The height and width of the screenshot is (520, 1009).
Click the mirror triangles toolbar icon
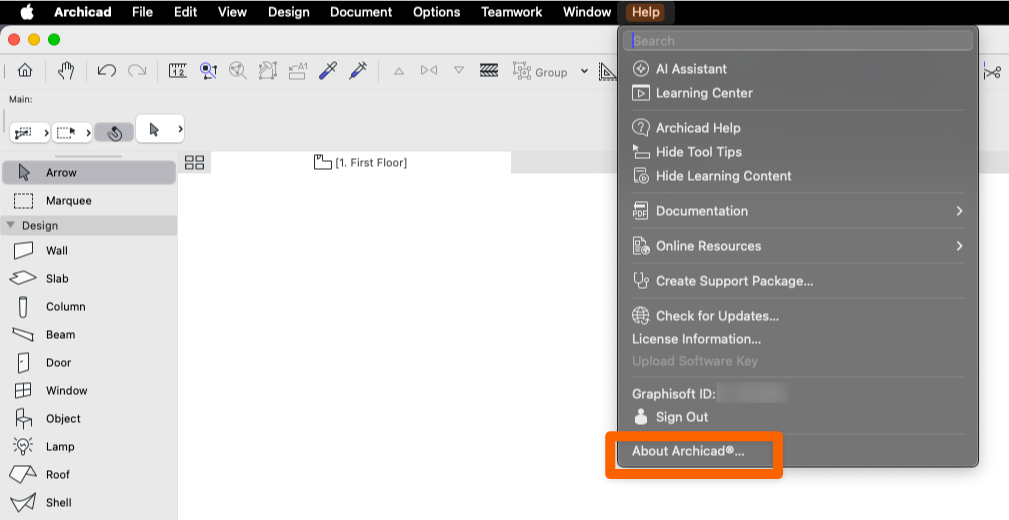(x=429, y=70)
